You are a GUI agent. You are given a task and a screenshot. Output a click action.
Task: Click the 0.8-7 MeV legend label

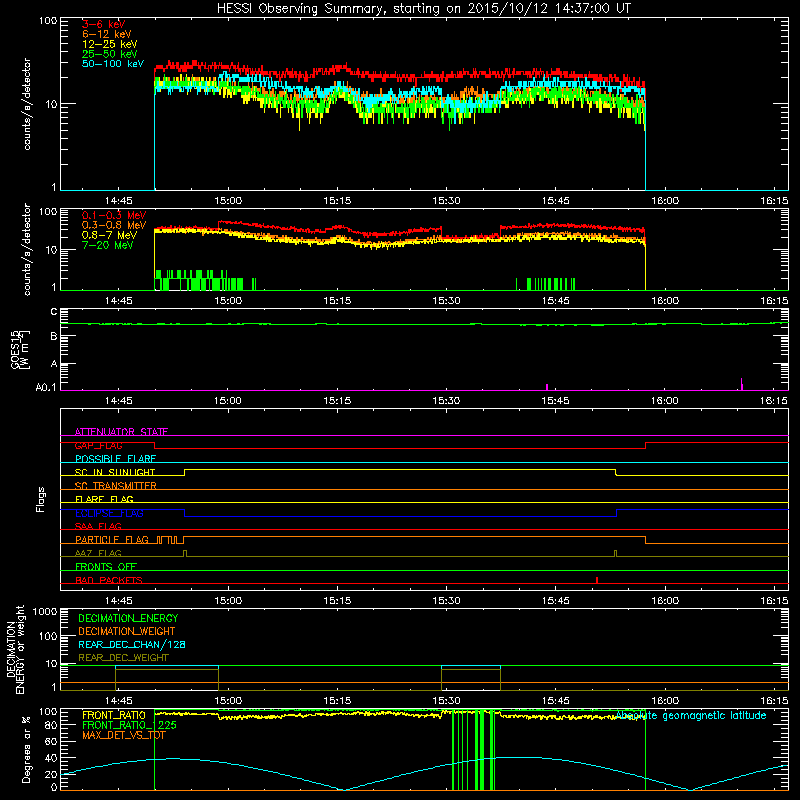coord(109,235)
